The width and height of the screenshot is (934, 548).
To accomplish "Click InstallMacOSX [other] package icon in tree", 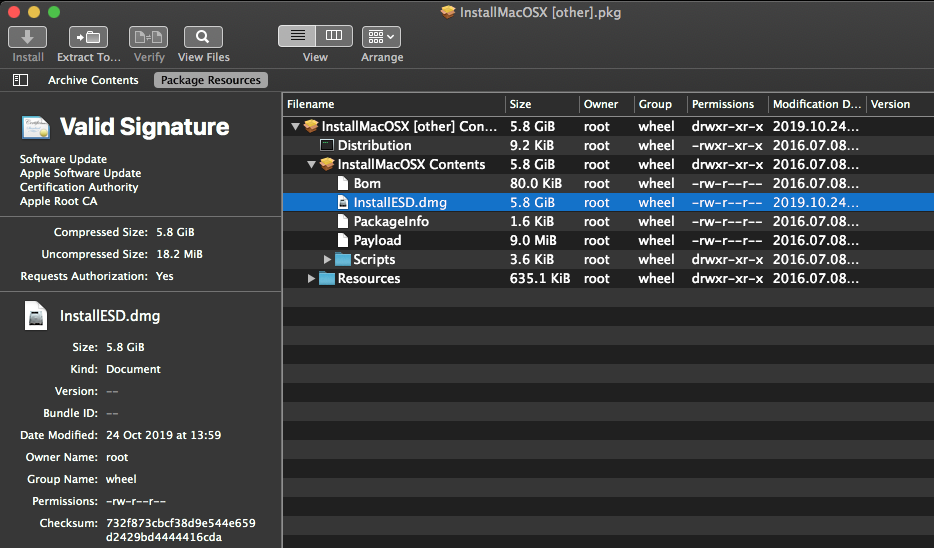I will [x=311, y=126].
